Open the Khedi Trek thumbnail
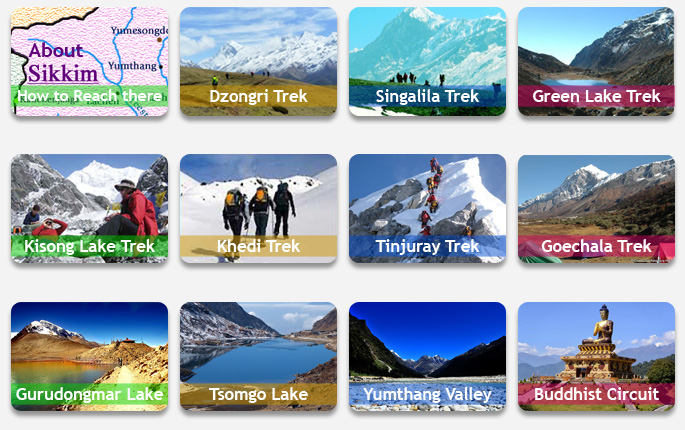Screen dimensions: 685x430 coord(258,208)
